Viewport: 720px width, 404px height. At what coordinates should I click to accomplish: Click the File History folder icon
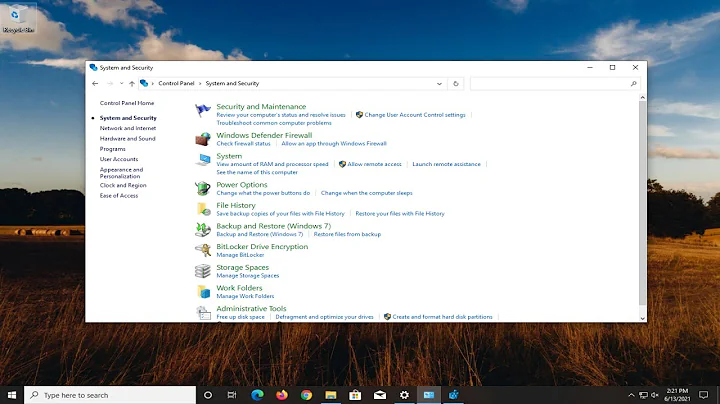click(202, 209)
